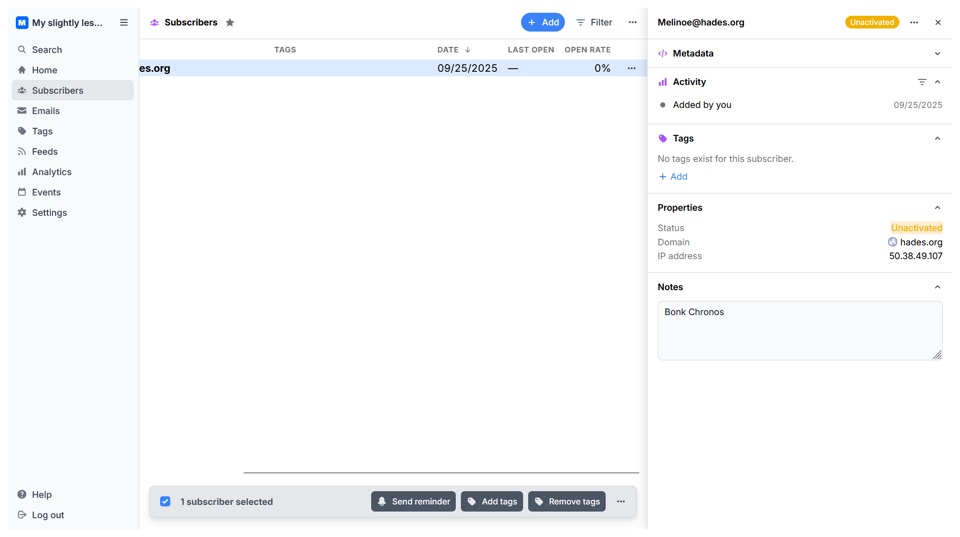Click the Remove tags button
Viewport: 960px width, 537px height.
[567, 501]
